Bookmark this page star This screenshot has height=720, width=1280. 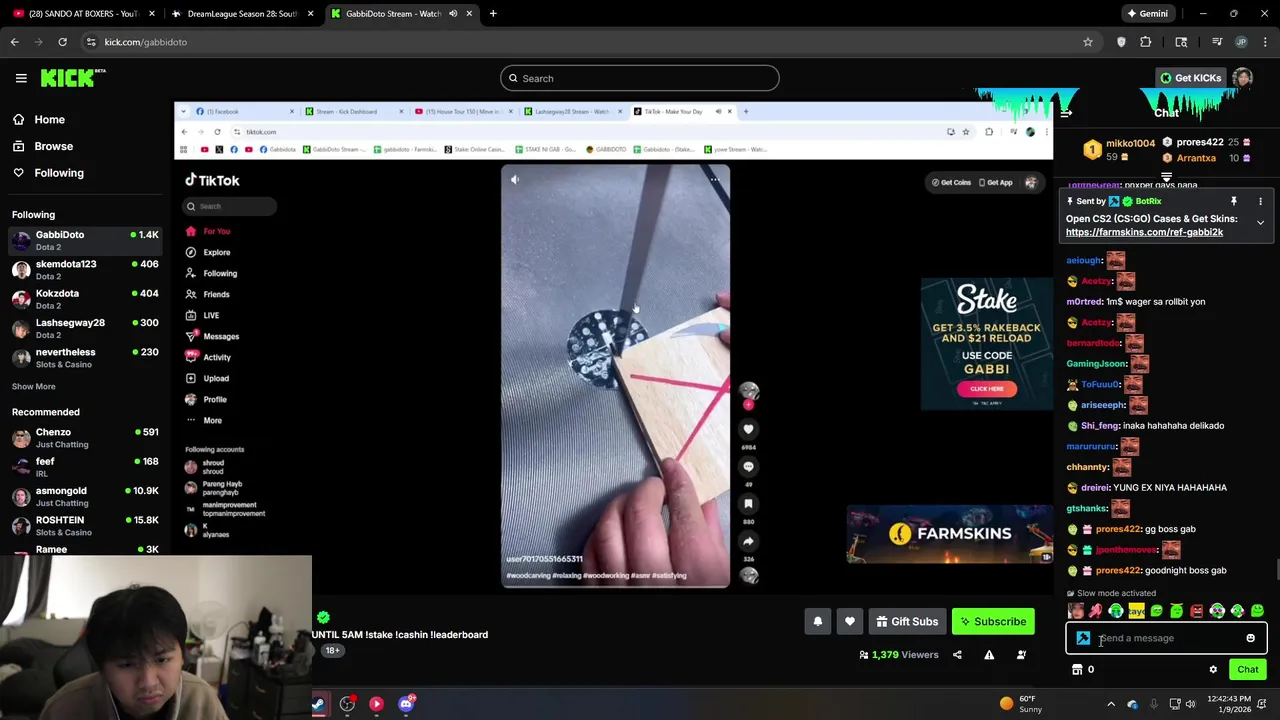point(1088,42)
